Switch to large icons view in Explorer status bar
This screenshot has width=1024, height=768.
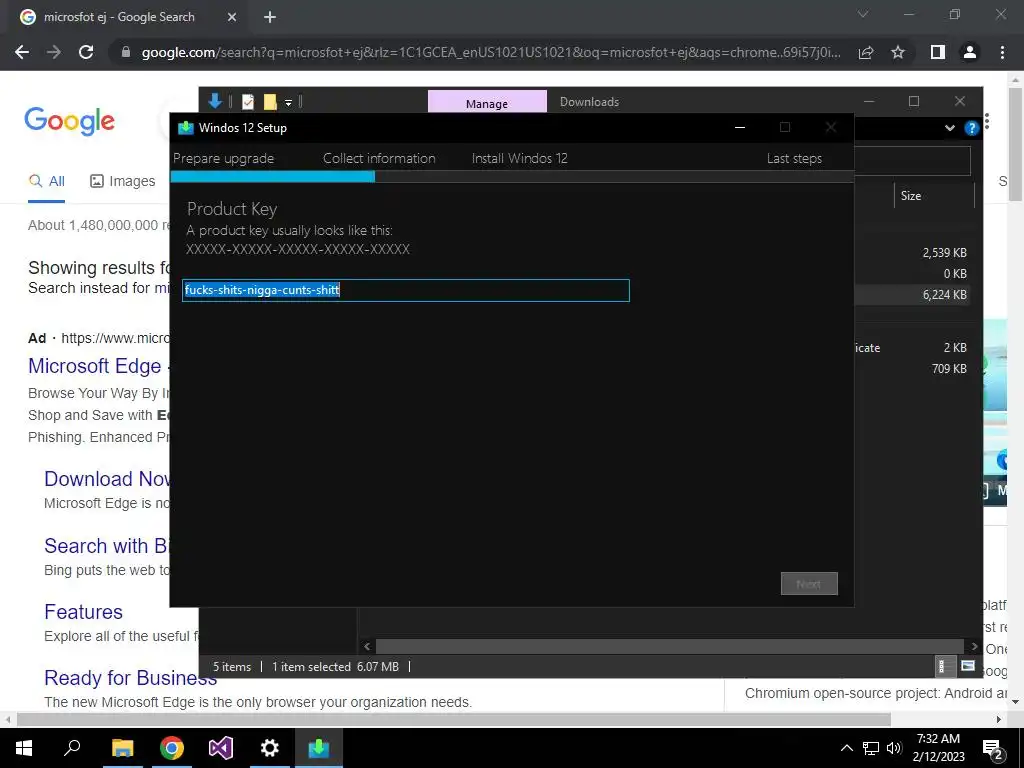(968, 666)
